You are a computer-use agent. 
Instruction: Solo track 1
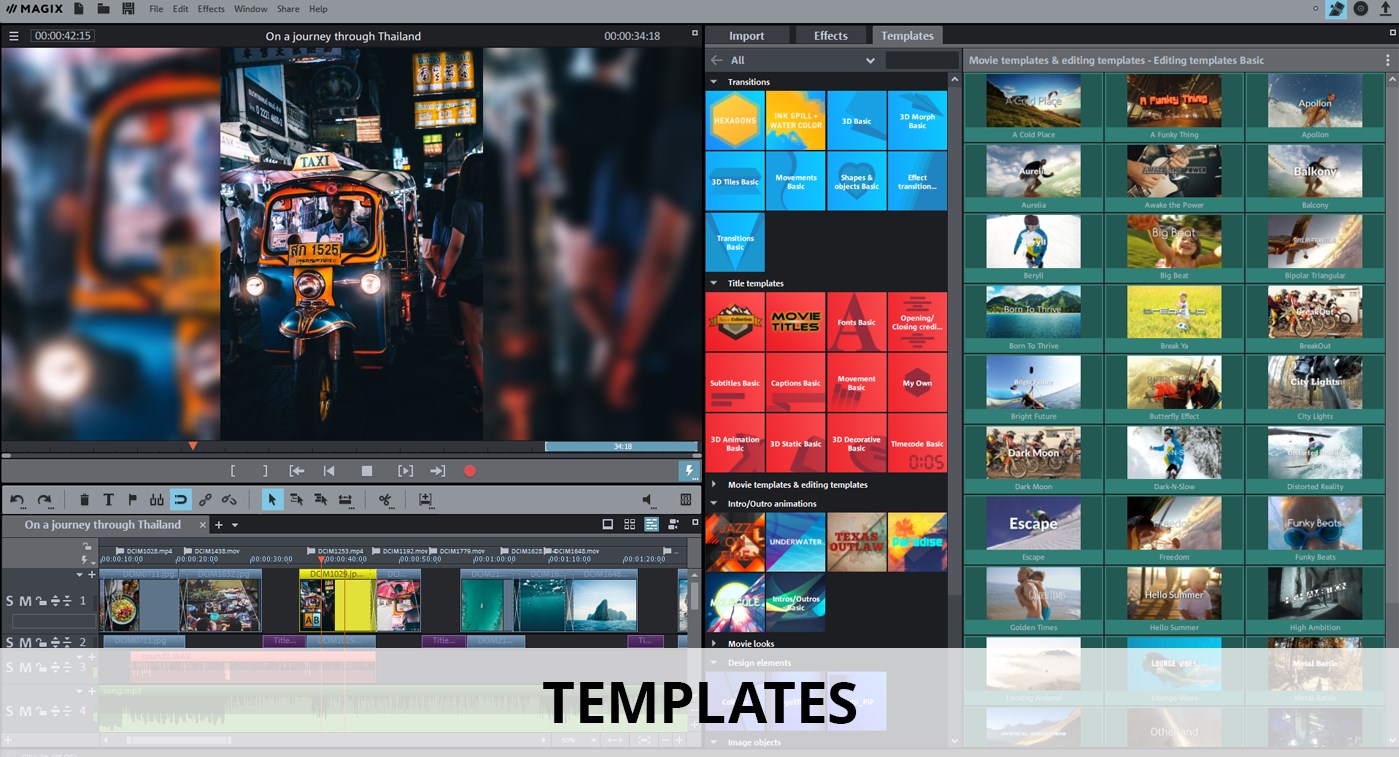[x=10, y=601]
